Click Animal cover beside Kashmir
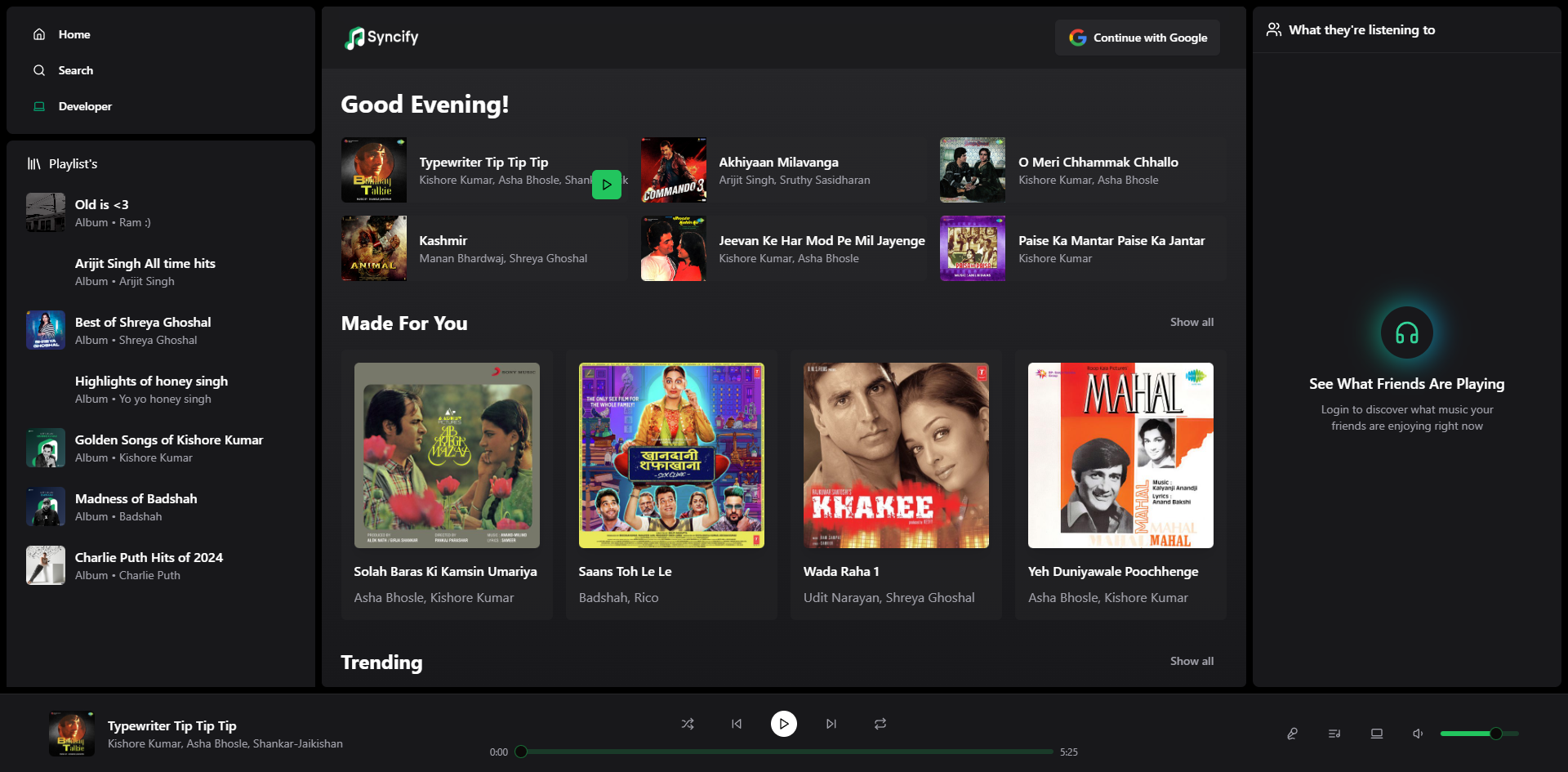1568x772 pixels. (x=374, y=248)
